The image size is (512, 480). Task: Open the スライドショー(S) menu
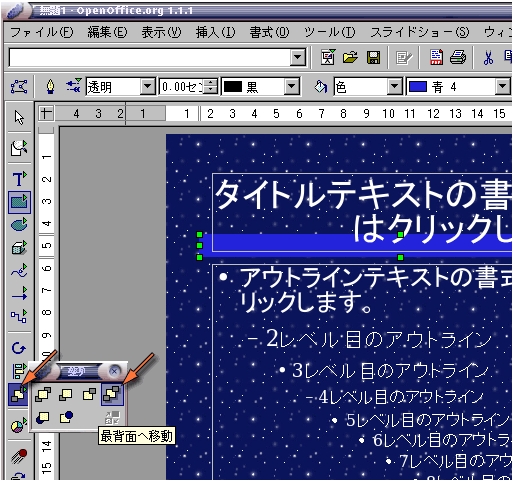[420, 32]
